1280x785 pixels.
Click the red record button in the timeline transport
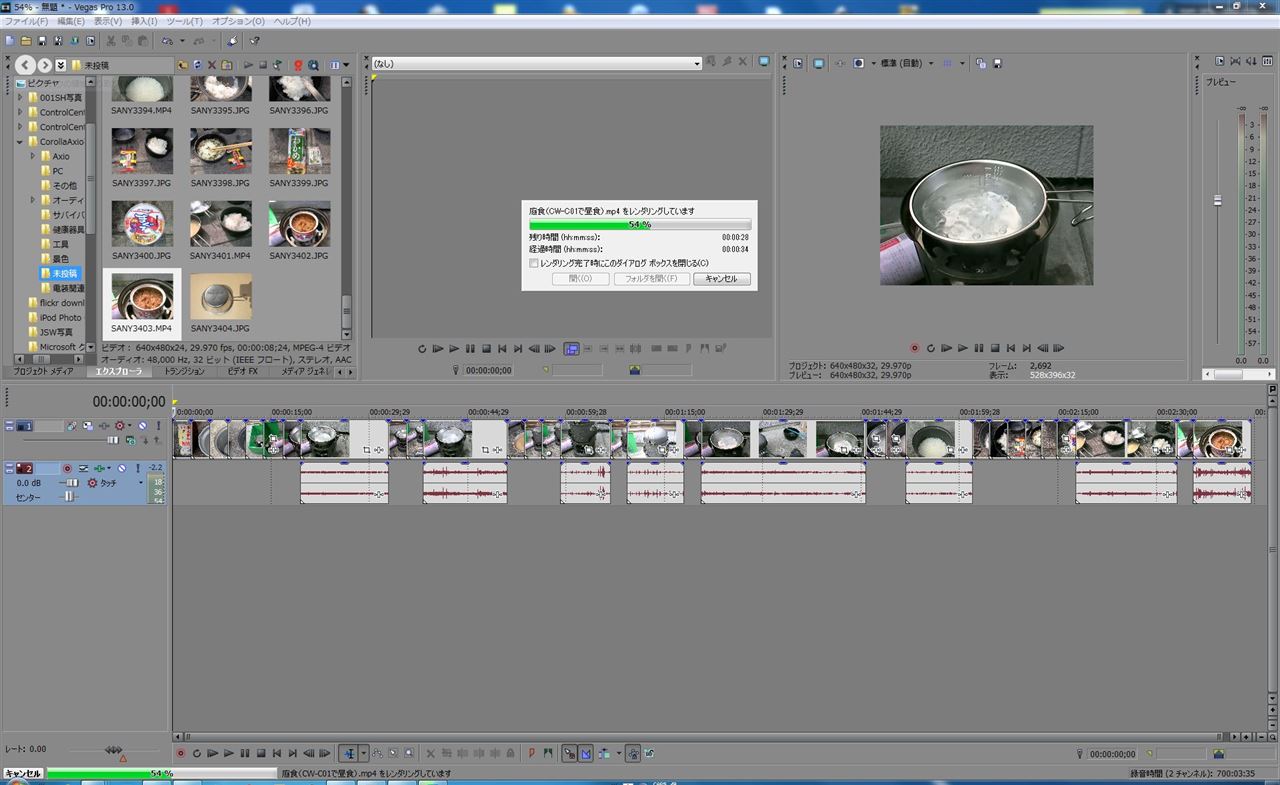click(x=180, y=752)
